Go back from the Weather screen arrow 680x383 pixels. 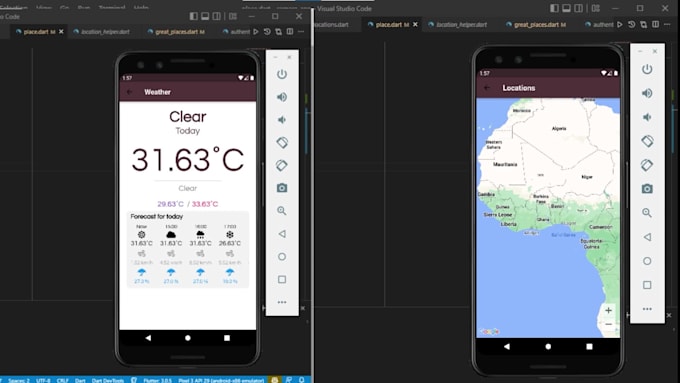(x=130, y=92)
